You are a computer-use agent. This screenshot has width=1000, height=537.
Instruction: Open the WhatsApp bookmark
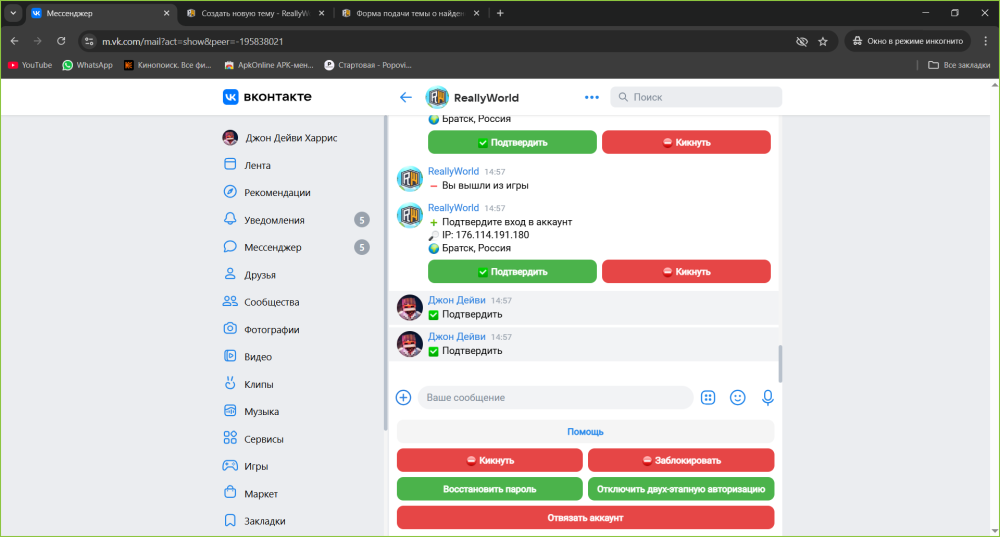87,65
